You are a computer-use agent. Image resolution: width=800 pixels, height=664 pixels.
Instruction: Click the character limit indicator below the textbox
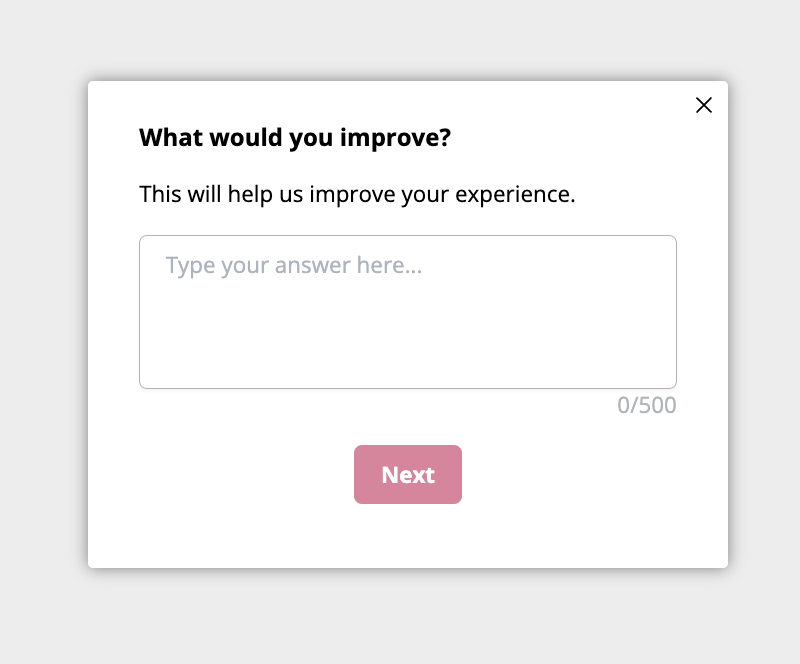tap(646, 405)
